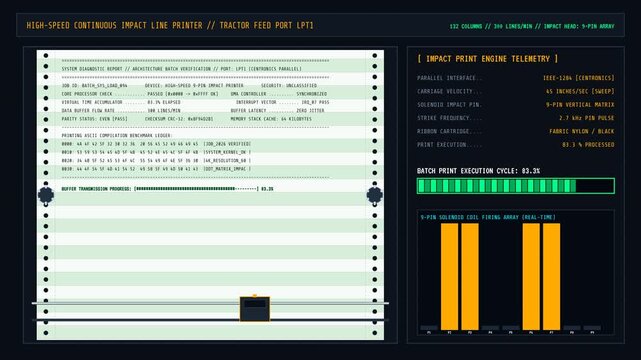
Task: Click the Job ID text on the printout
Action: [94, 86]
